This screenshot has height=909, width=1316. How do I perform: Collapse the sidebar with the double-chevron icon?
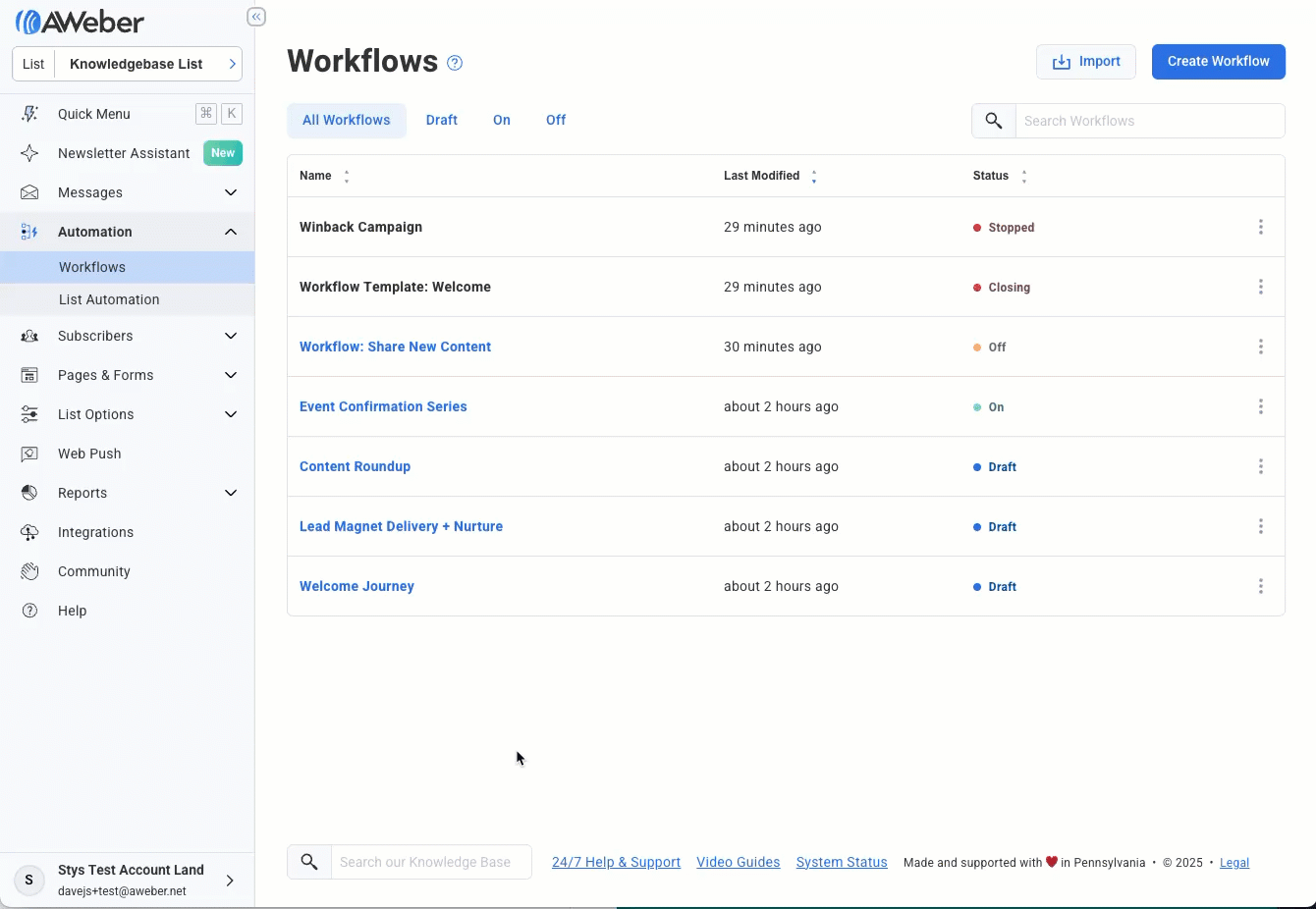256,17
